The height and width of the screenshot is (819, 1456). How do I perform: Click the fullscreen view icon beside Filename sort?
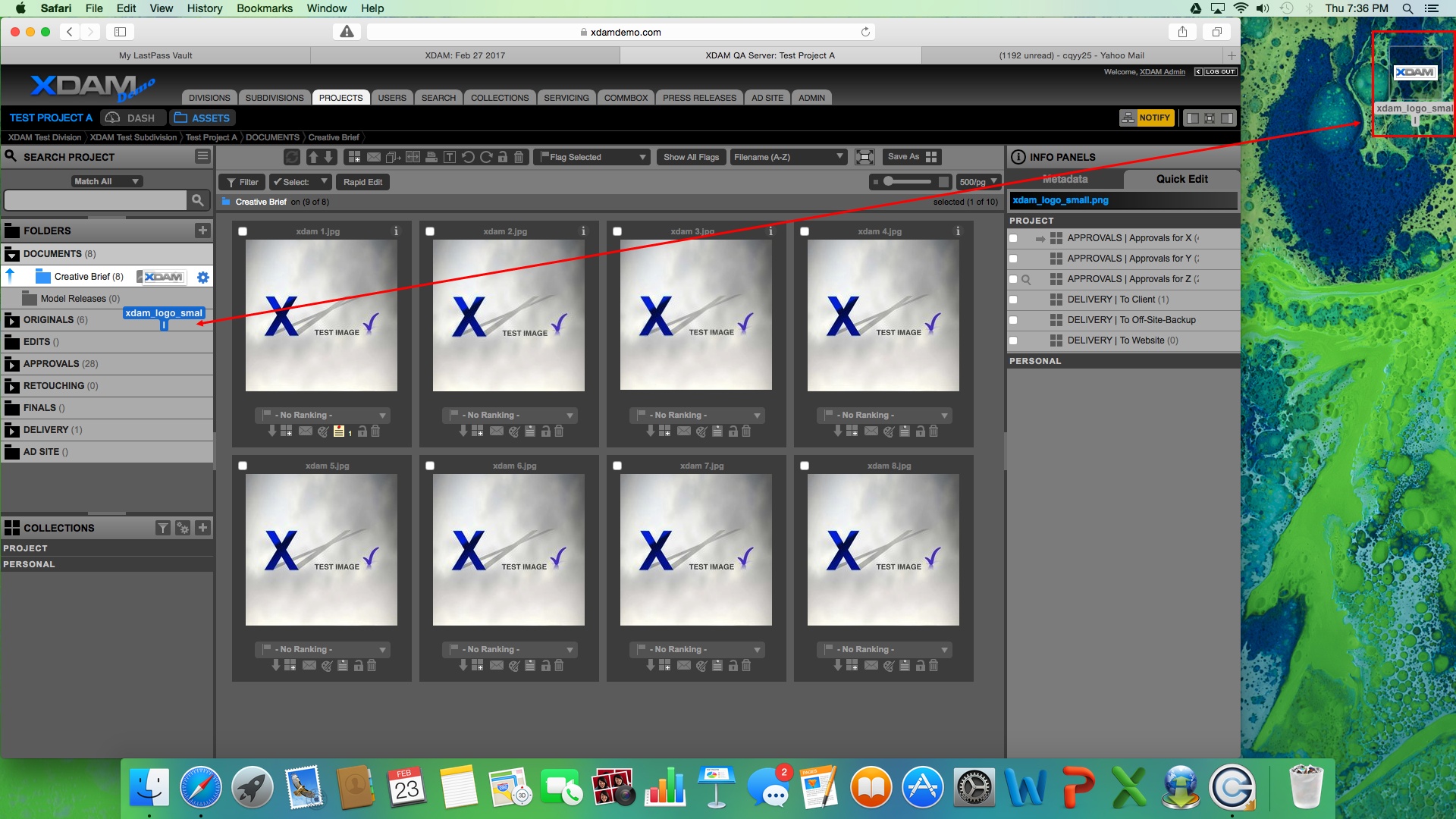(864, 157)
